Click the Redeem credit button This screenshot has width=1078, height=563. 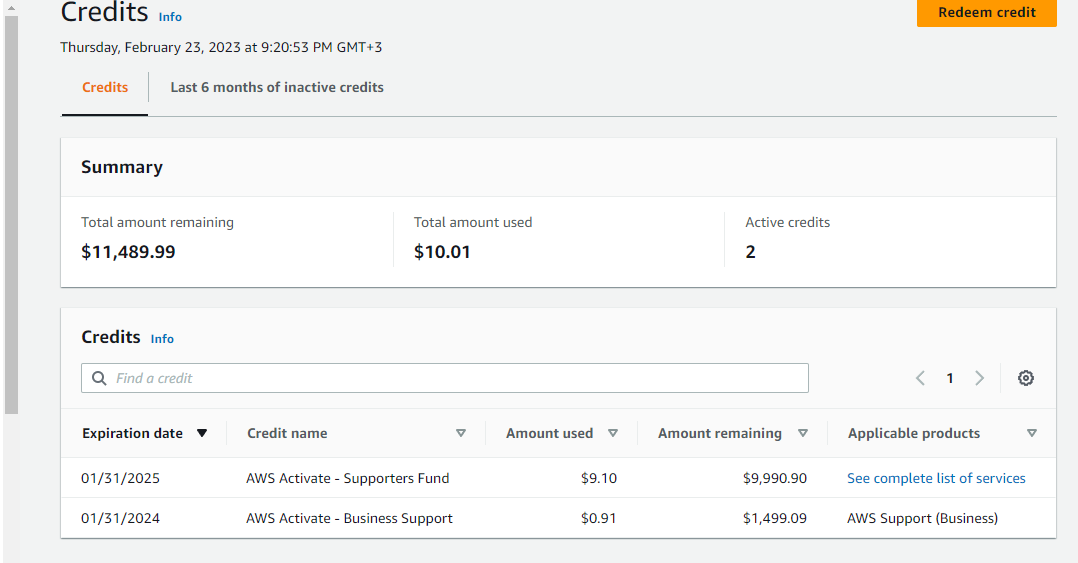tap(987, 12)
